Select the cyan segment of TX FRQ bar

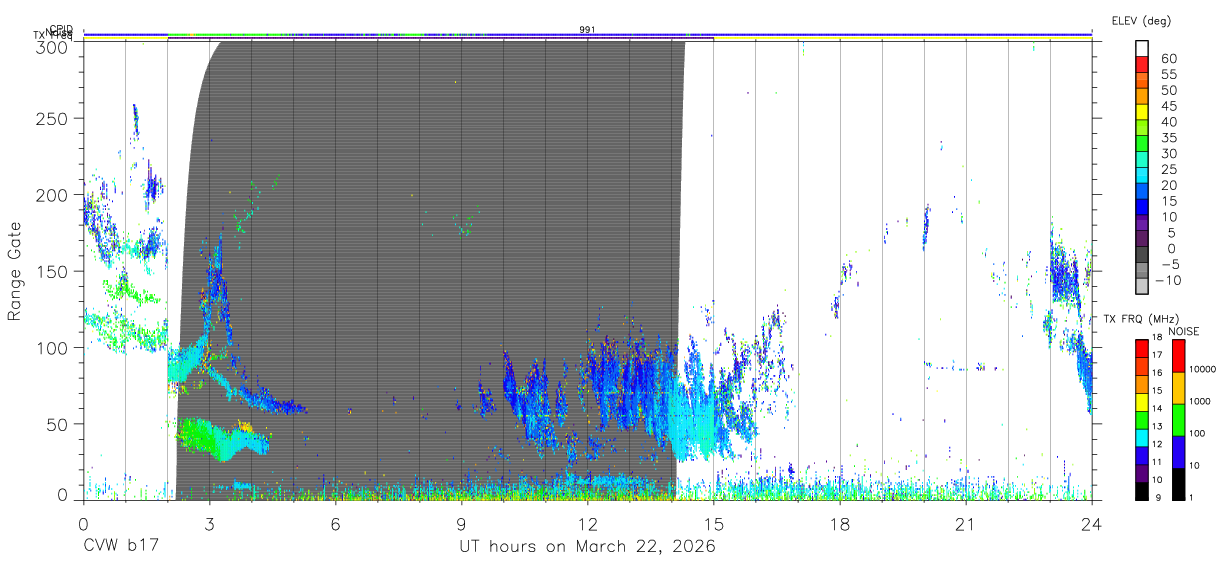point(1142,438)
